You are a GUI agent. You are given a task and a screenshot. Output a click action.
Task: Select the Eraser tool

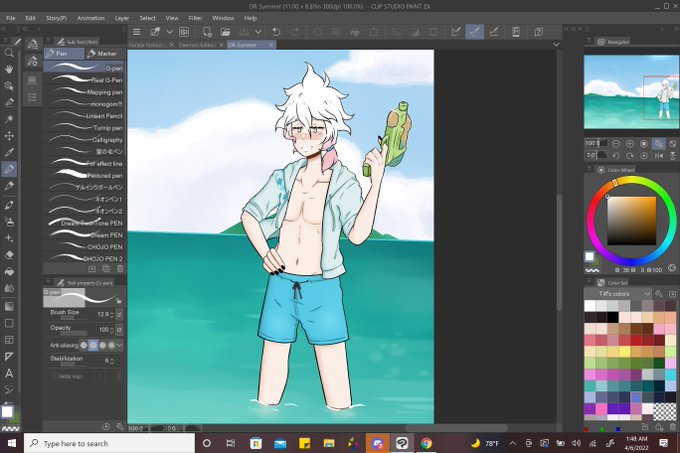coord(9,255)
